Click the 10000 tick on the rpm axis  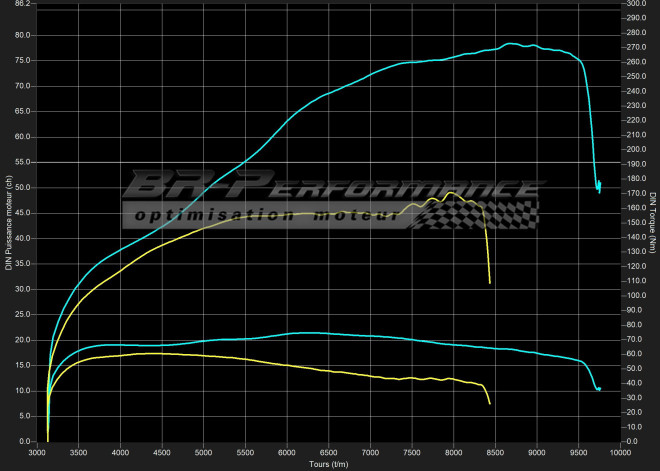click(619, 452)
